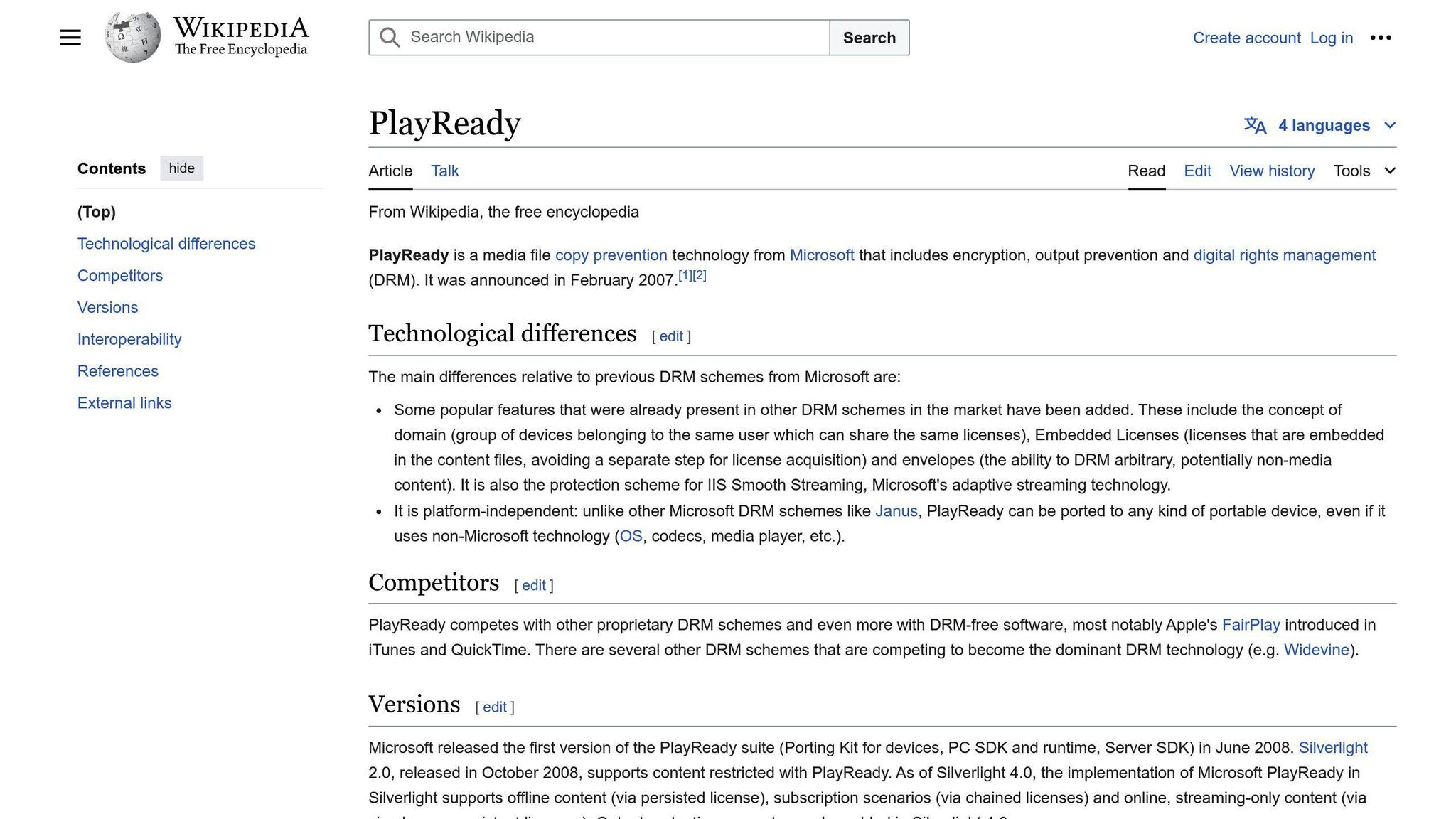Switch to the Article tab
Viewport: 1456px width, 819px height.
390,171
